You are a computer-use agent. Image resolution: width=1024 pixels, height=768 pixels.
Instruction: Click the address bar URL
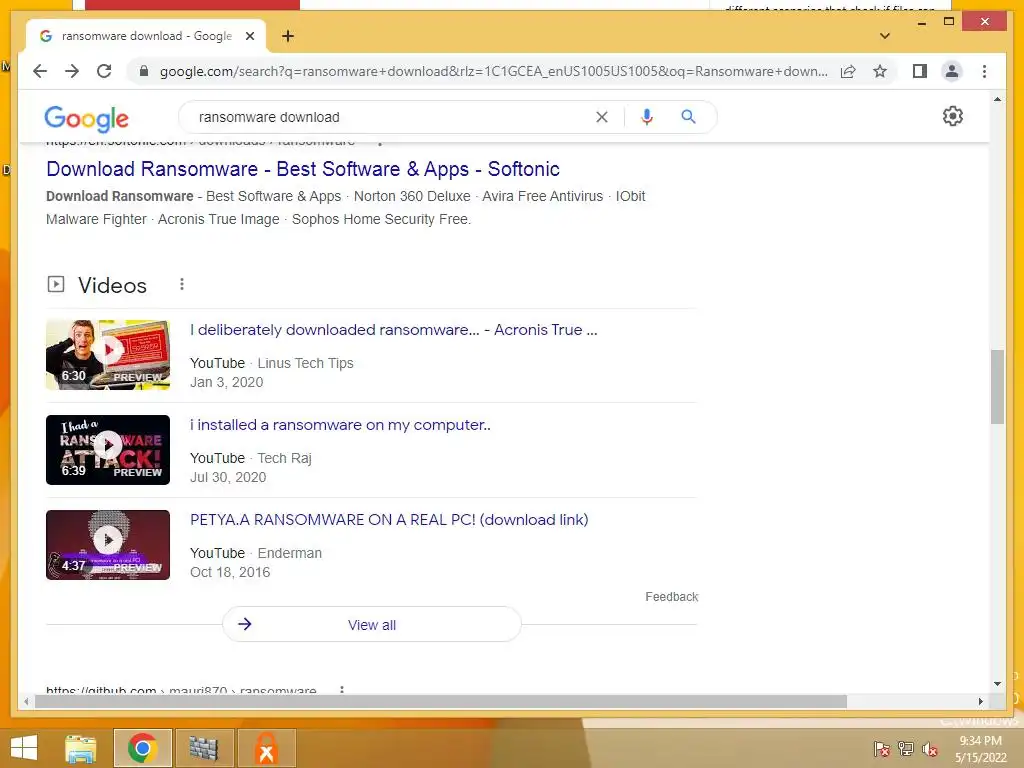(494, 71)
